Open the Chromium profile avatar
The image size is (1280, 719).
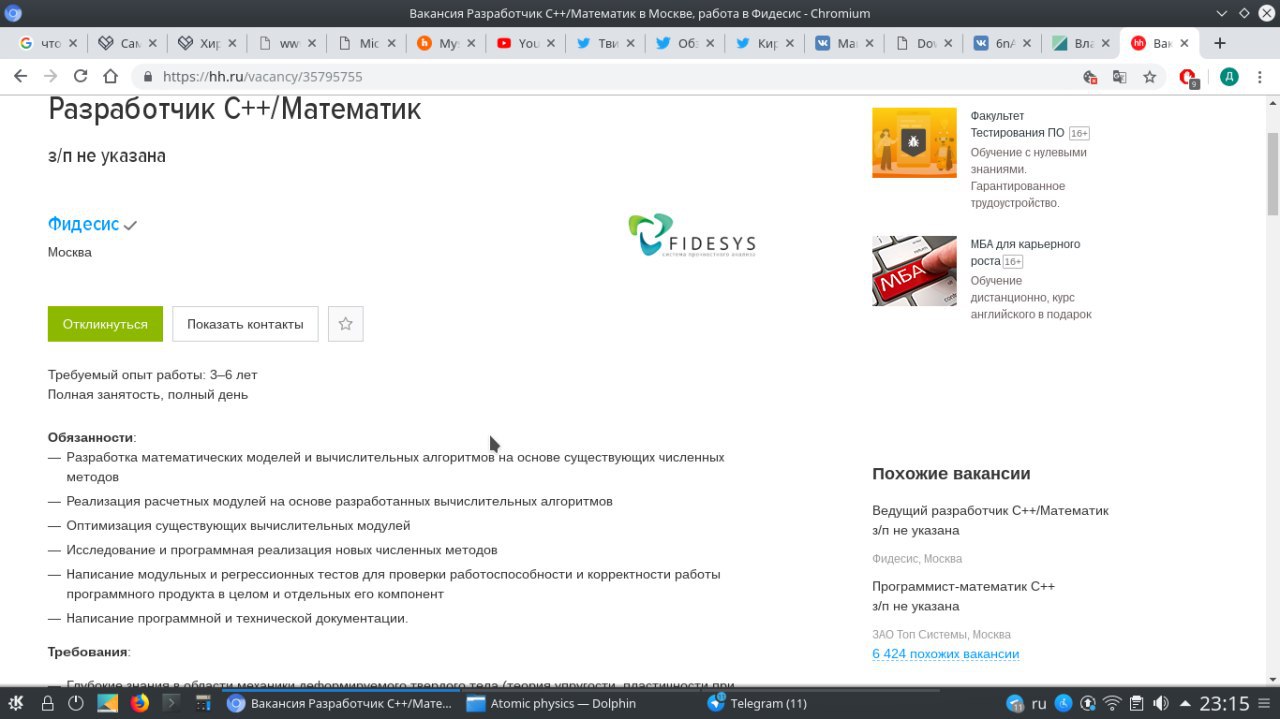(x=1229, y=77)
